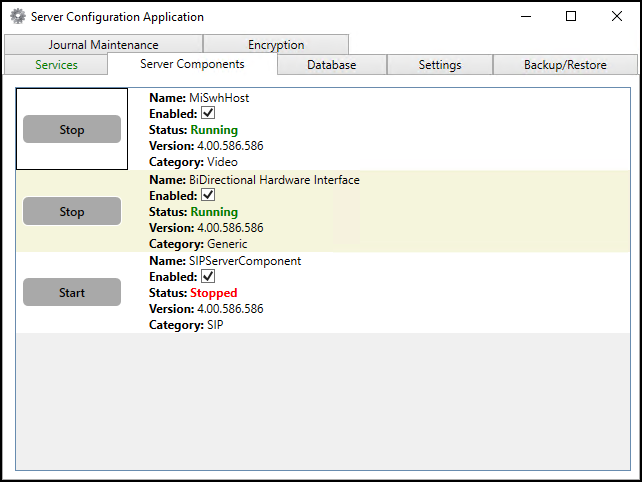Stop the MiSwhHost component
This screenshot has width=642, height=482.
[72, 130]
